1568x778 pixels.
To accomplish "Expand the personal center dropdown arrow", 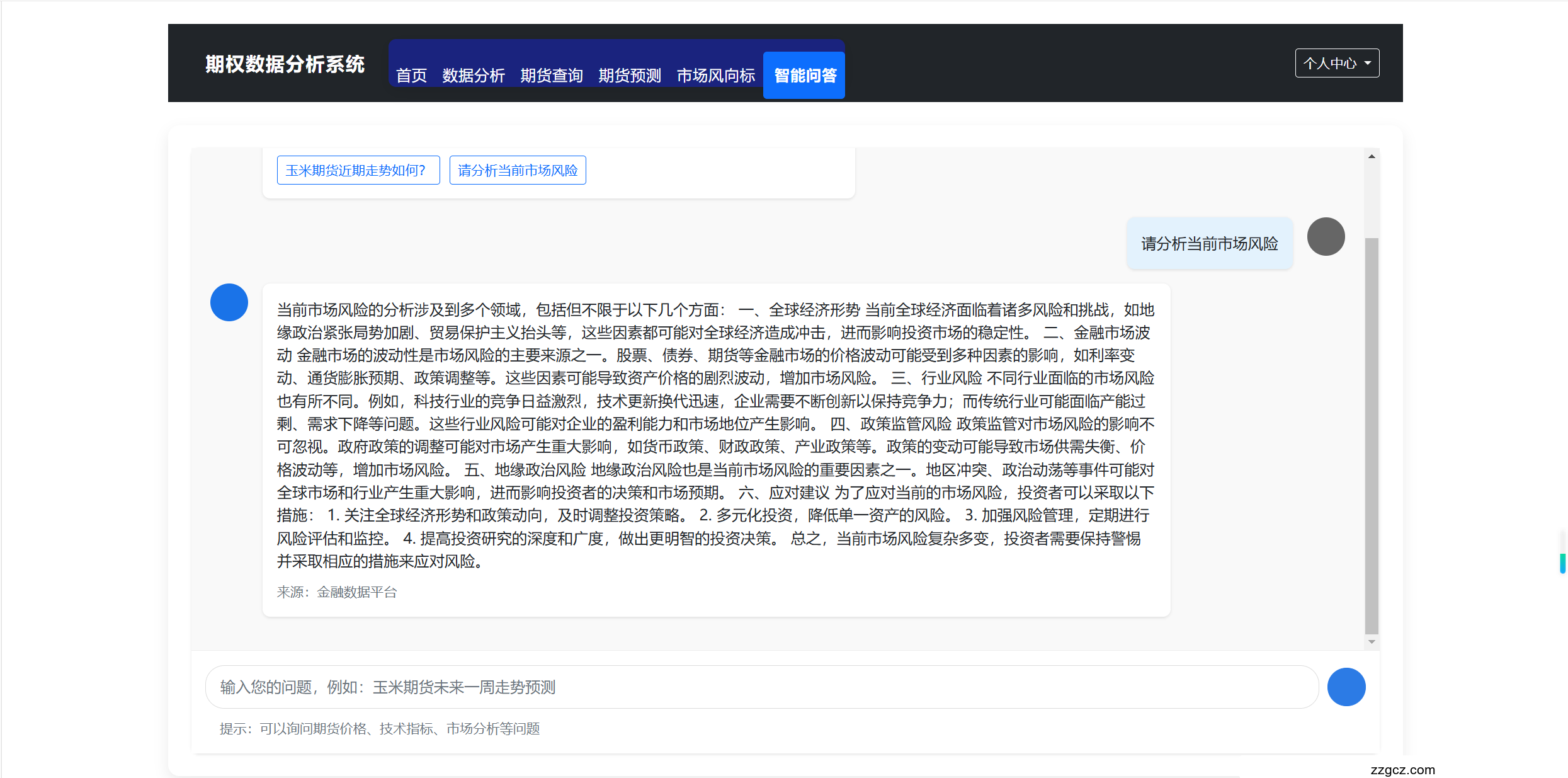I will tap(1368, 63).
